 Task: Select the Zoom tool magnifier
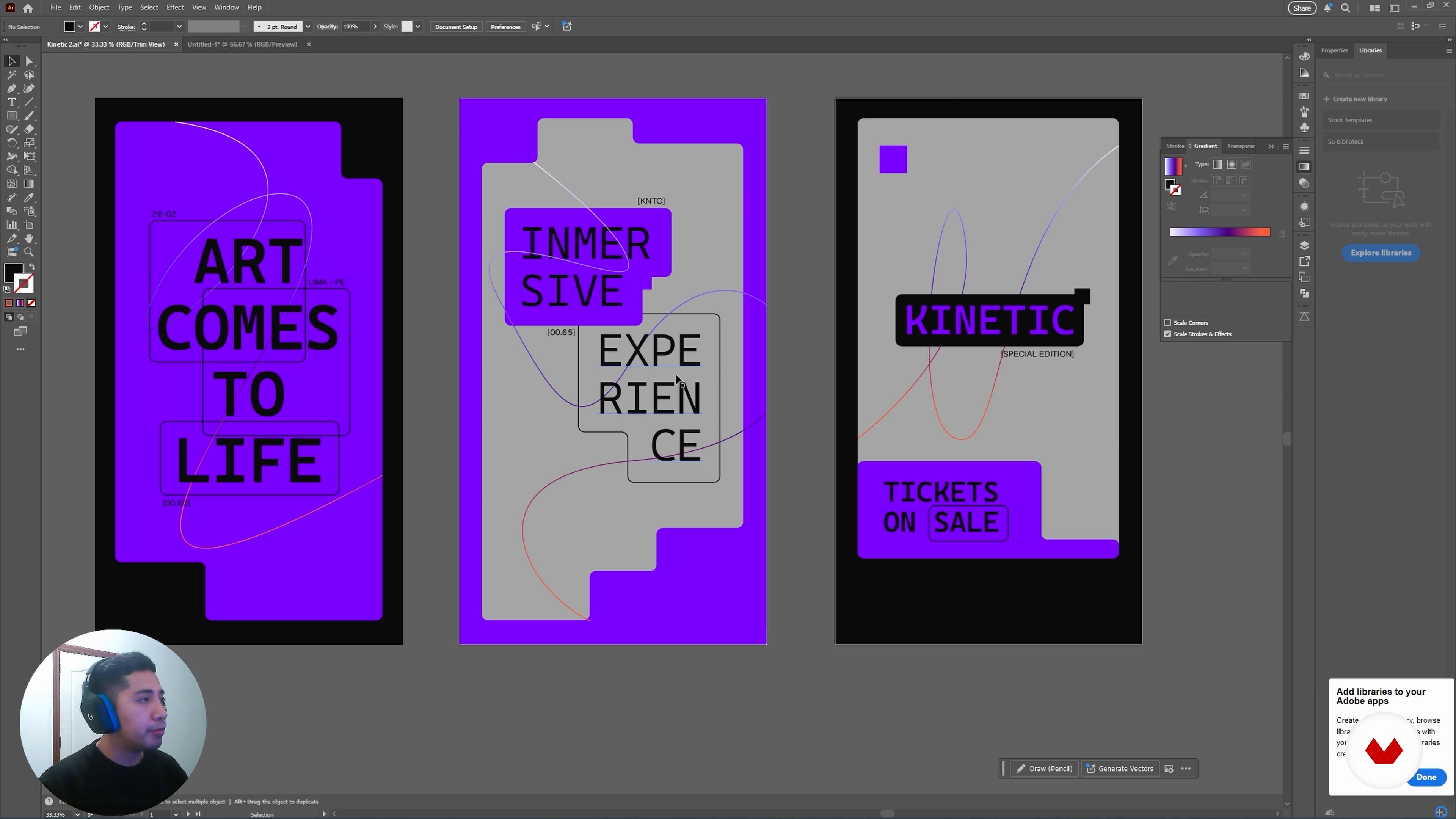30,252
